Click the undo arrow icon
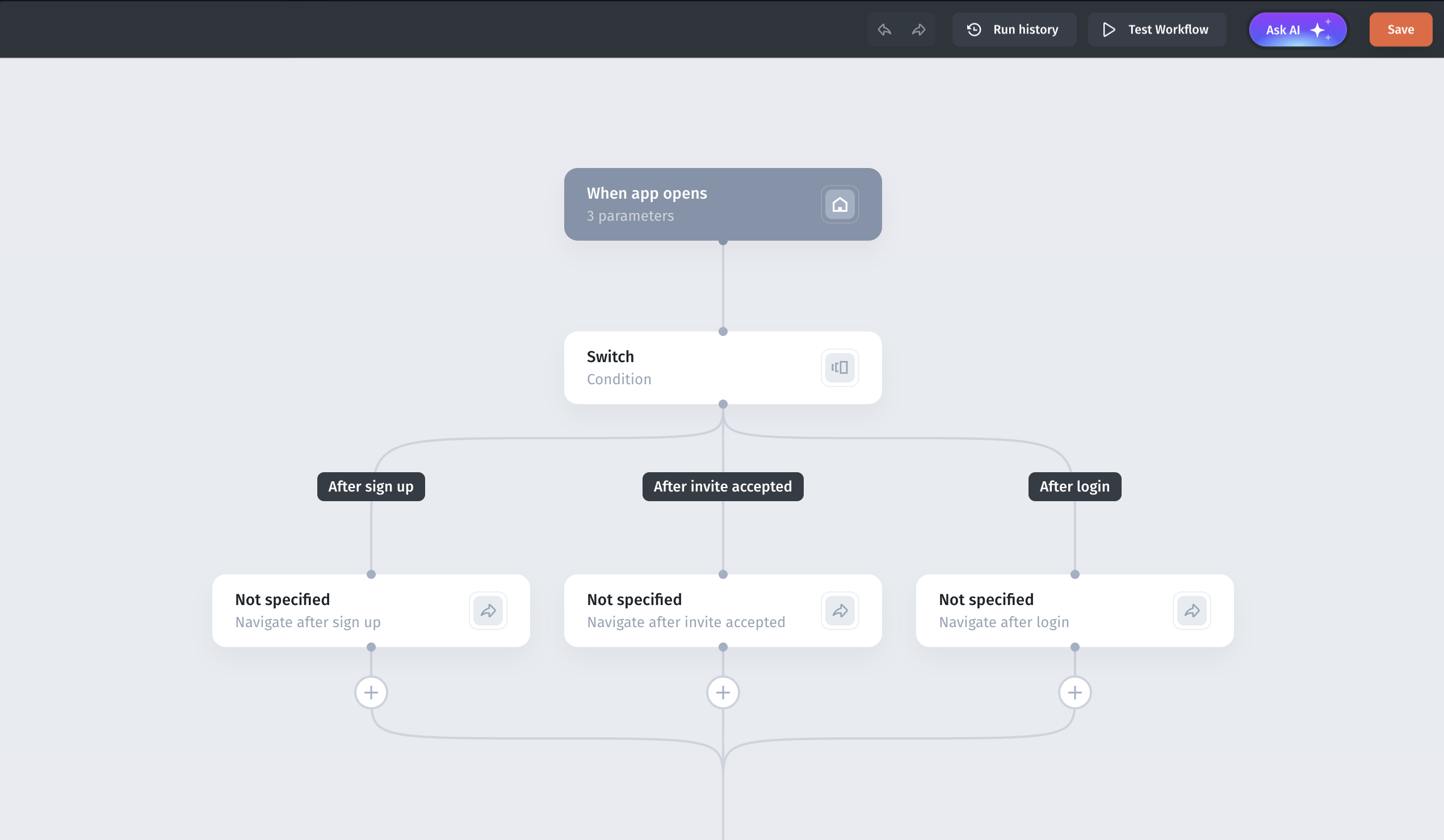1444x840 pixels. [x=884, y=30]
